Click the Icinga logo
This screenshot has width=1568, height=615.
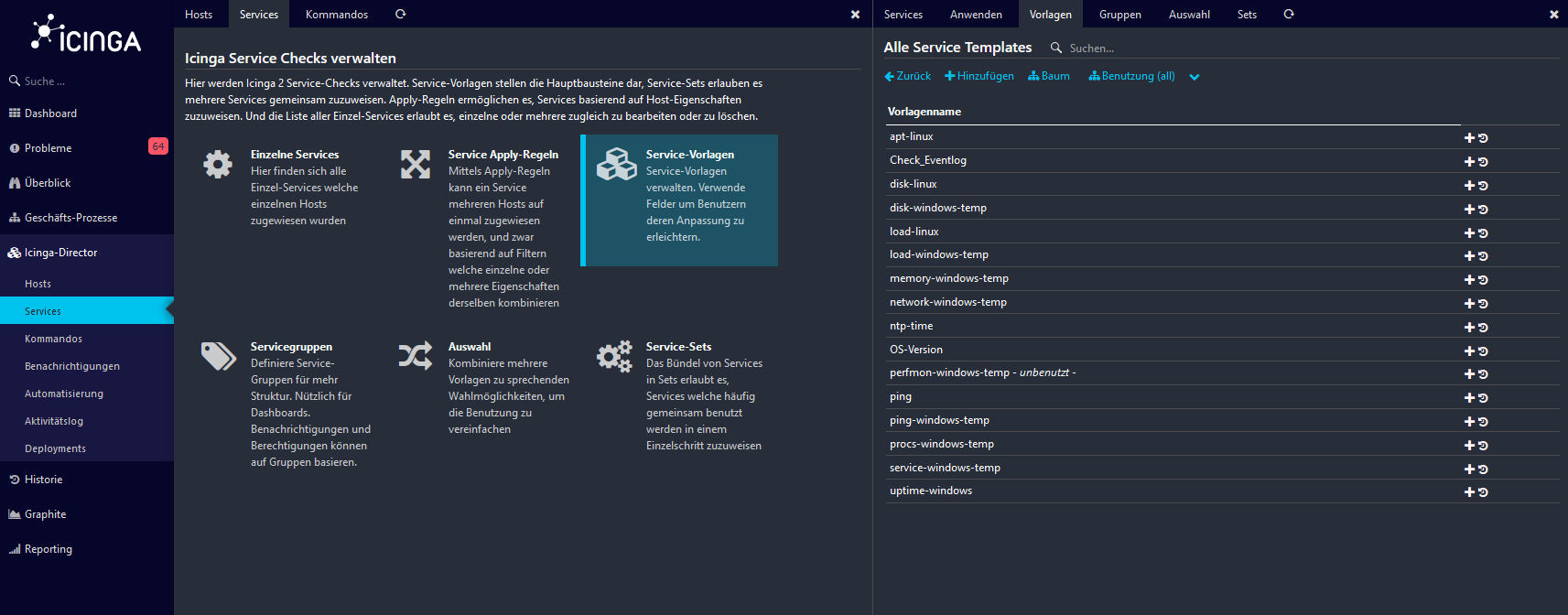tap(87, 34)
